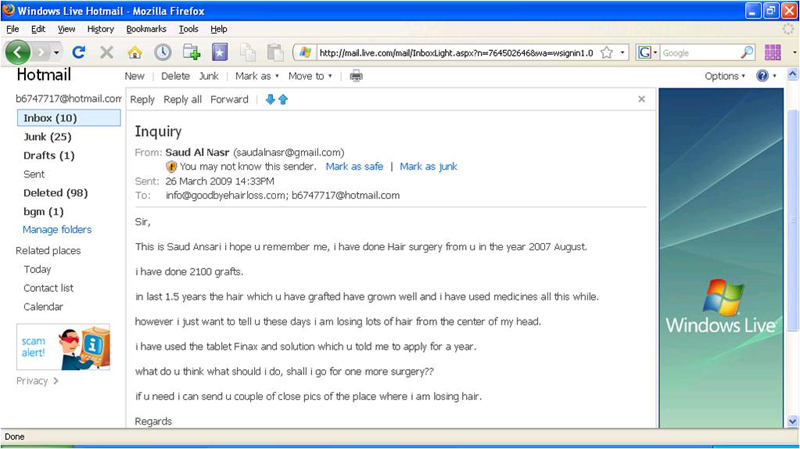Screen dimensions: 800x449
Task: Click the Stop loading X icon
Action: click(107, 52)
